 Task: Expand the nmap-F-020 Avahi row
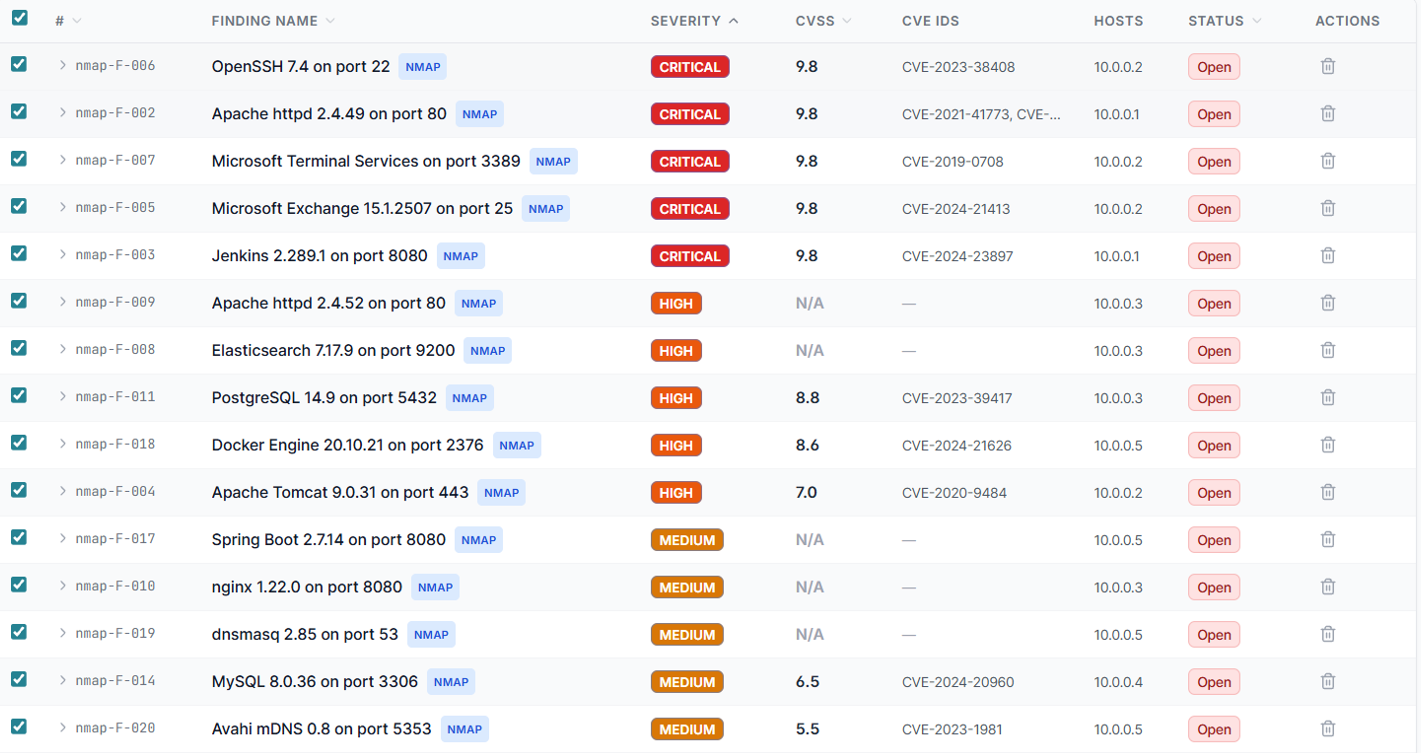(x=62, y=727)
